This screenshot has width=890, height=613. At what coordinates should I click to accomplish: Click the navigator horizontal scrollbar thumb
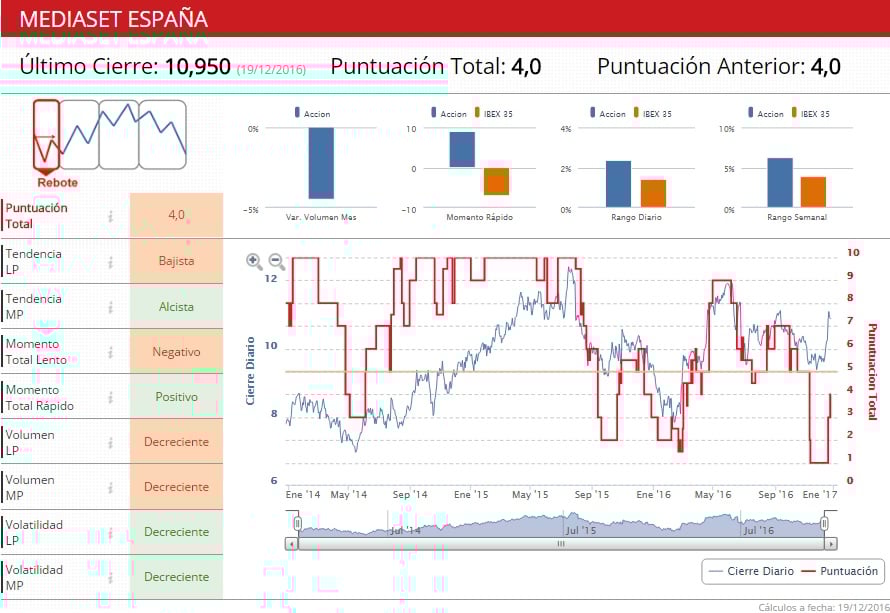561,544
